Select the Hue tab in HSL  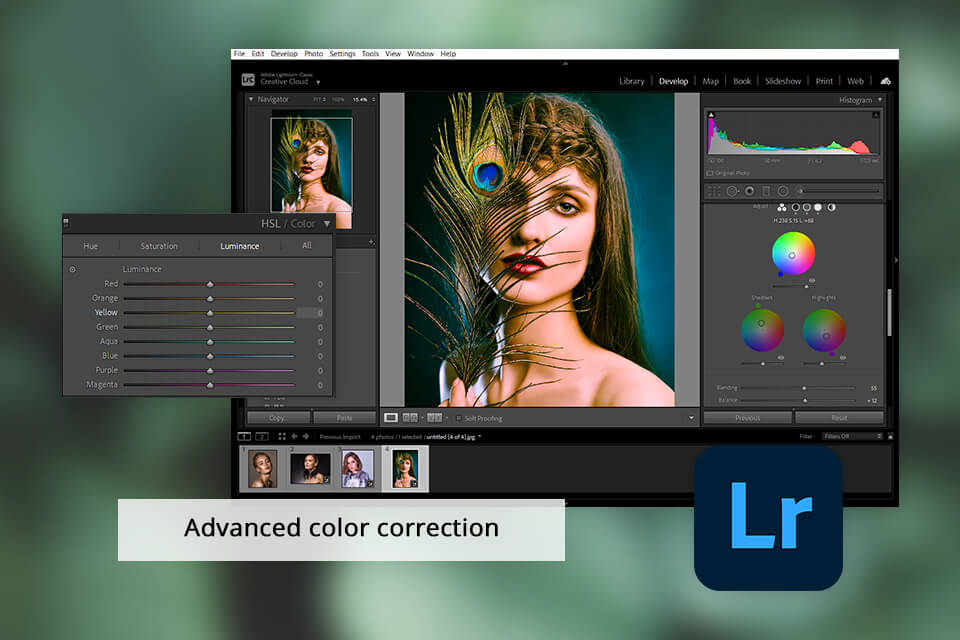(x=91, y=246)
